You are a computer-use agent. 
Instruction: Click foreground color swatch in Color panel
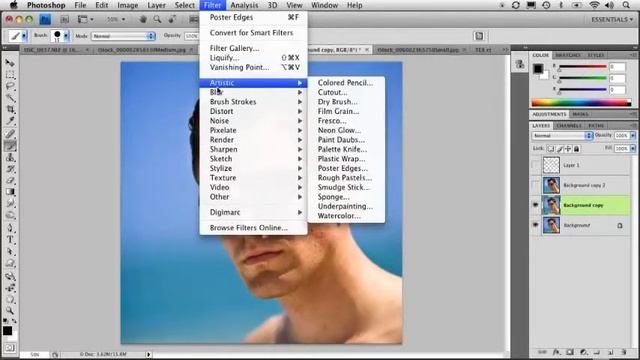(x=538, y=69)
